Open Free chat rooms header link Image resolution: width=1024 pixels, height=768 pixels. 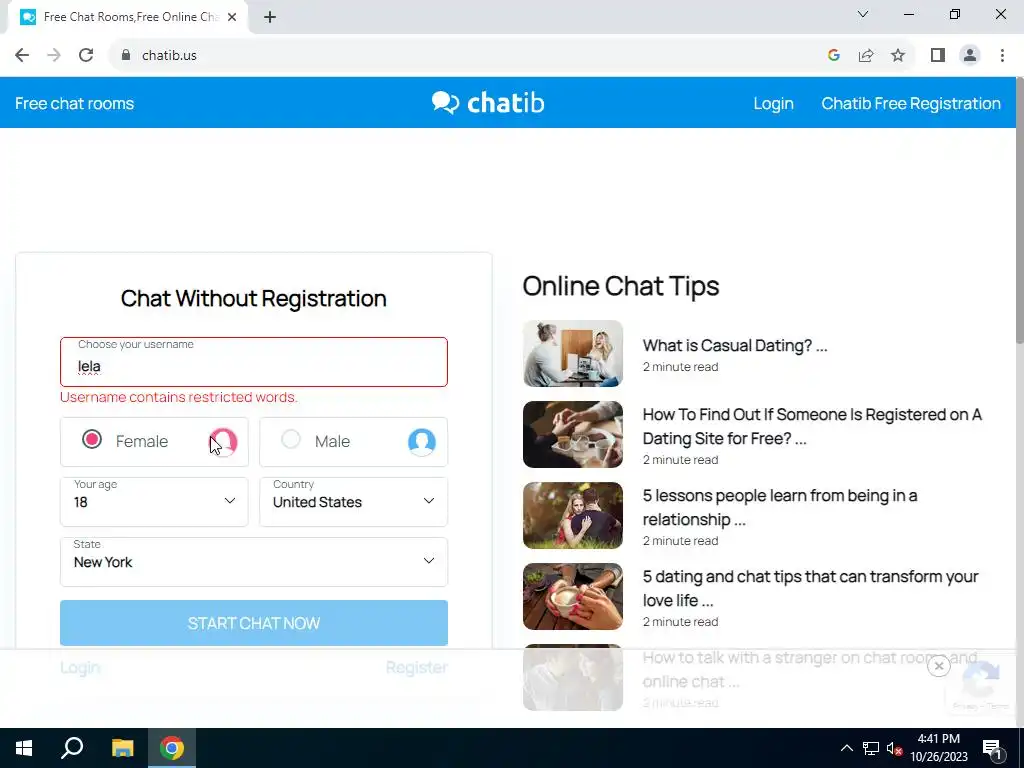coord(74,103)
